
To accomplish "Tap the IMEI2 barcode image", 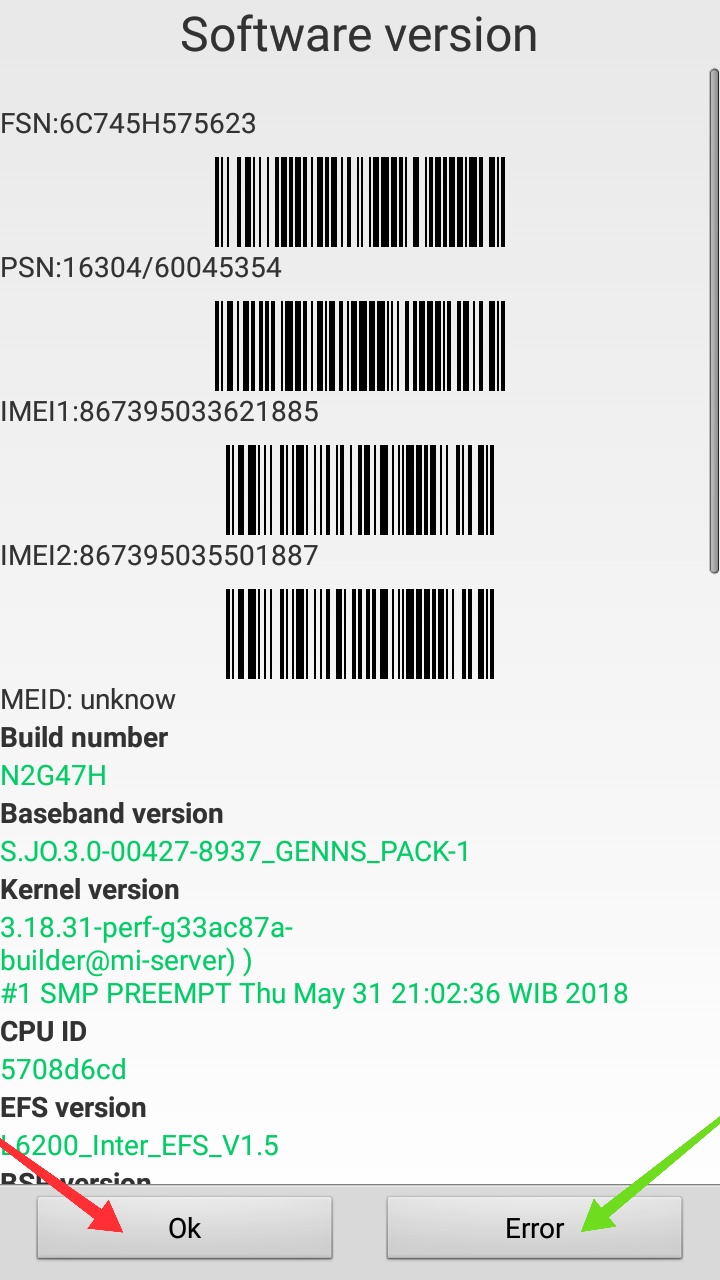I will pos(360,634).
